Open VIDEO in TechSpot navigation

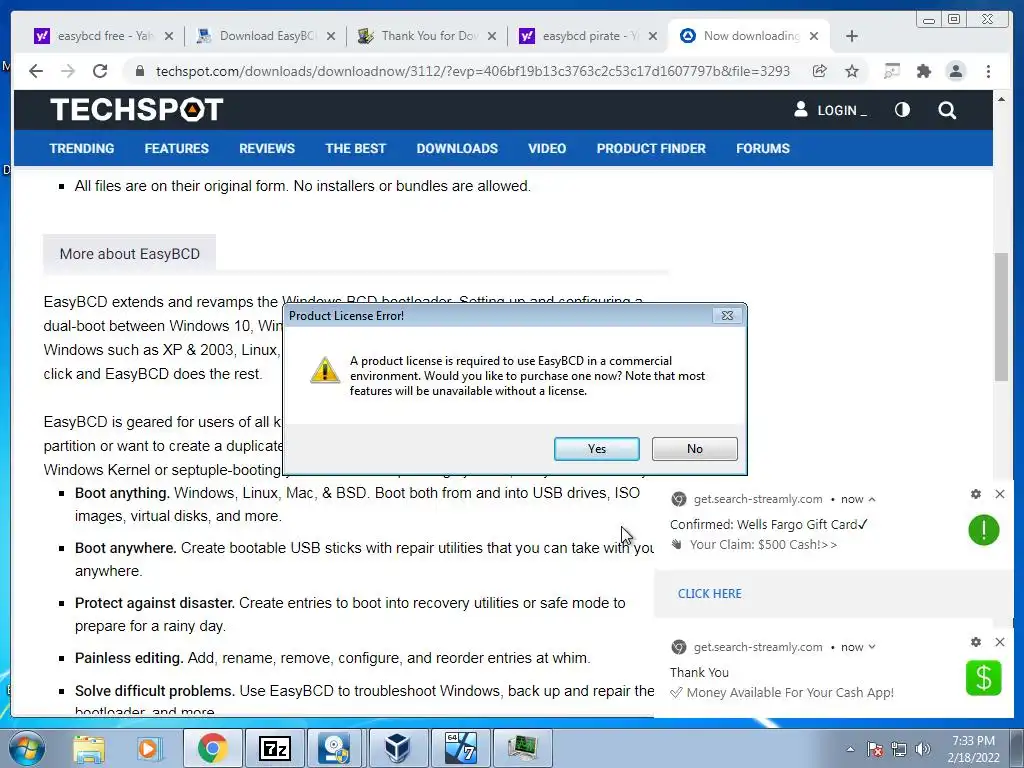(547, 148)
